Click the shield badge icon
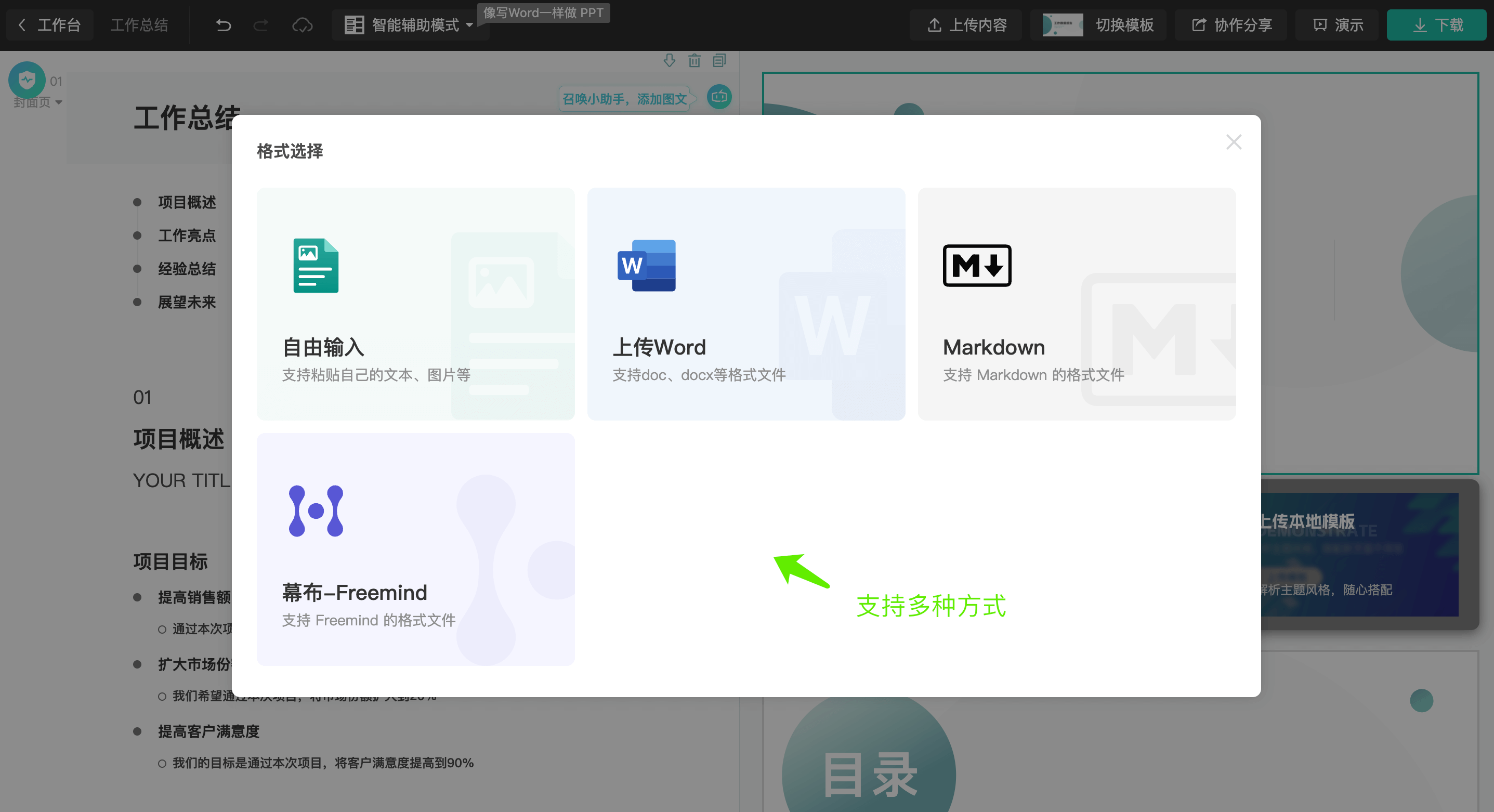The image size is (1494, 812). 27,80
